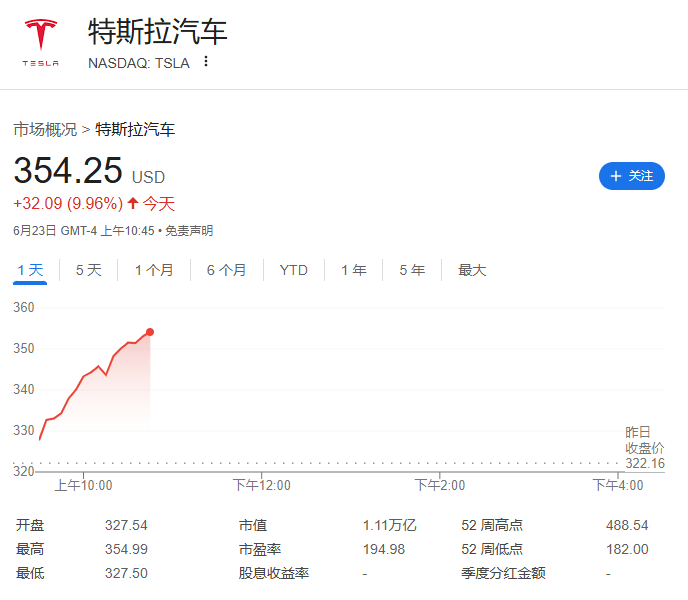Click the 市盈率 label

pos(260,550)
